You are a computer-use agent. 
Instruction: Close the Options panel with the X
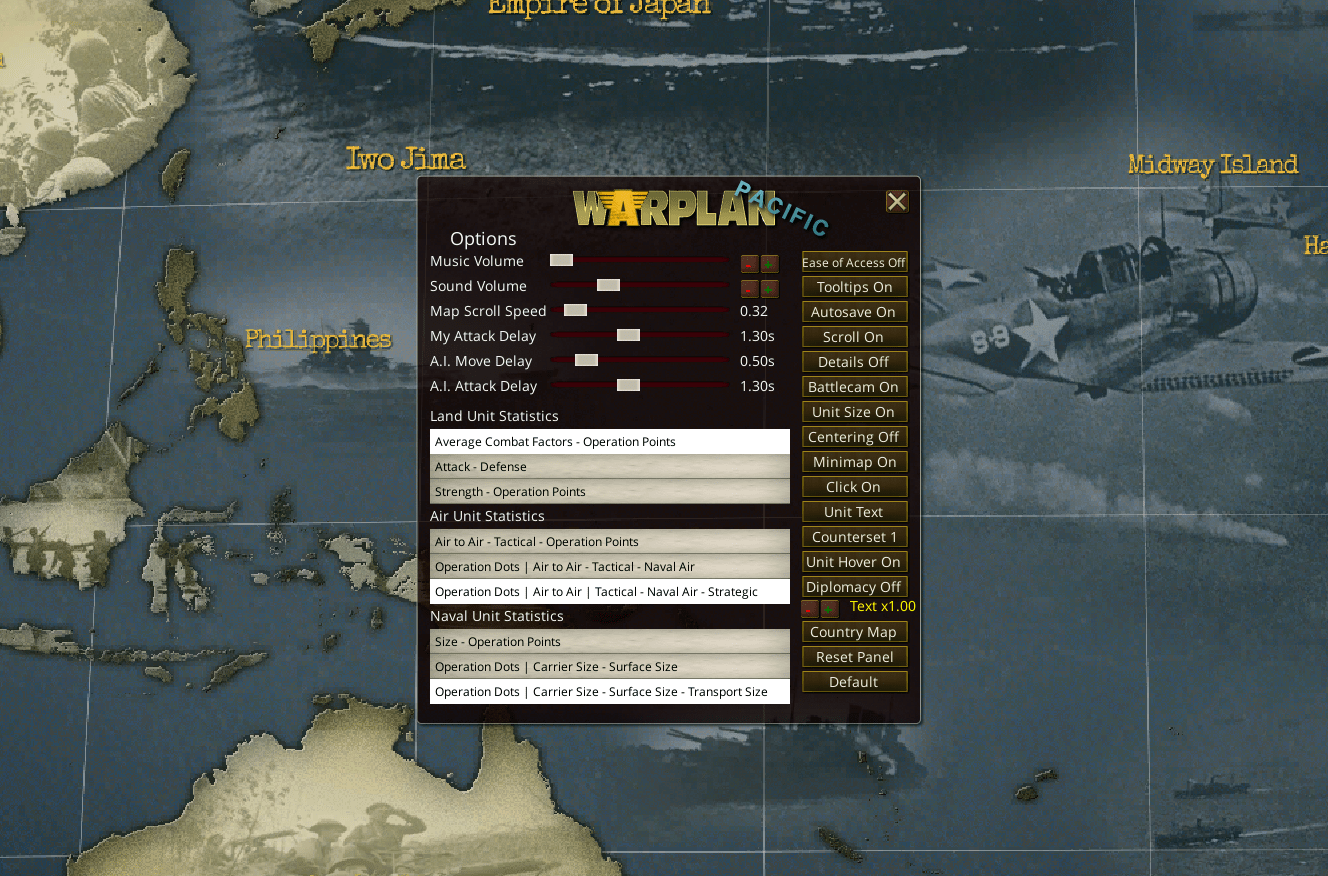(x=897, y=202)
